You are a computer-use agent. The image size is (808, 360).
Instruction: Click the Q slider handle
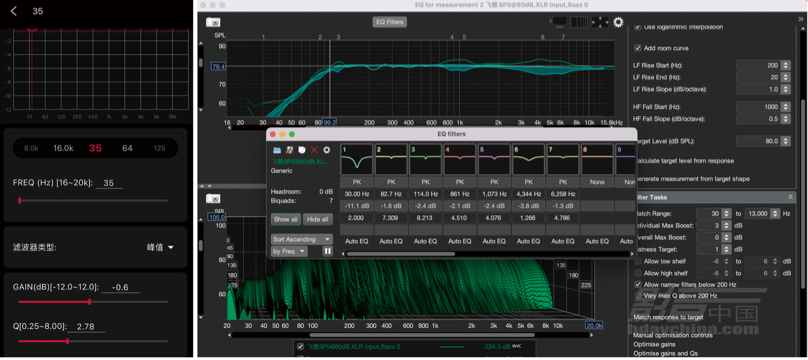point(68,341)
